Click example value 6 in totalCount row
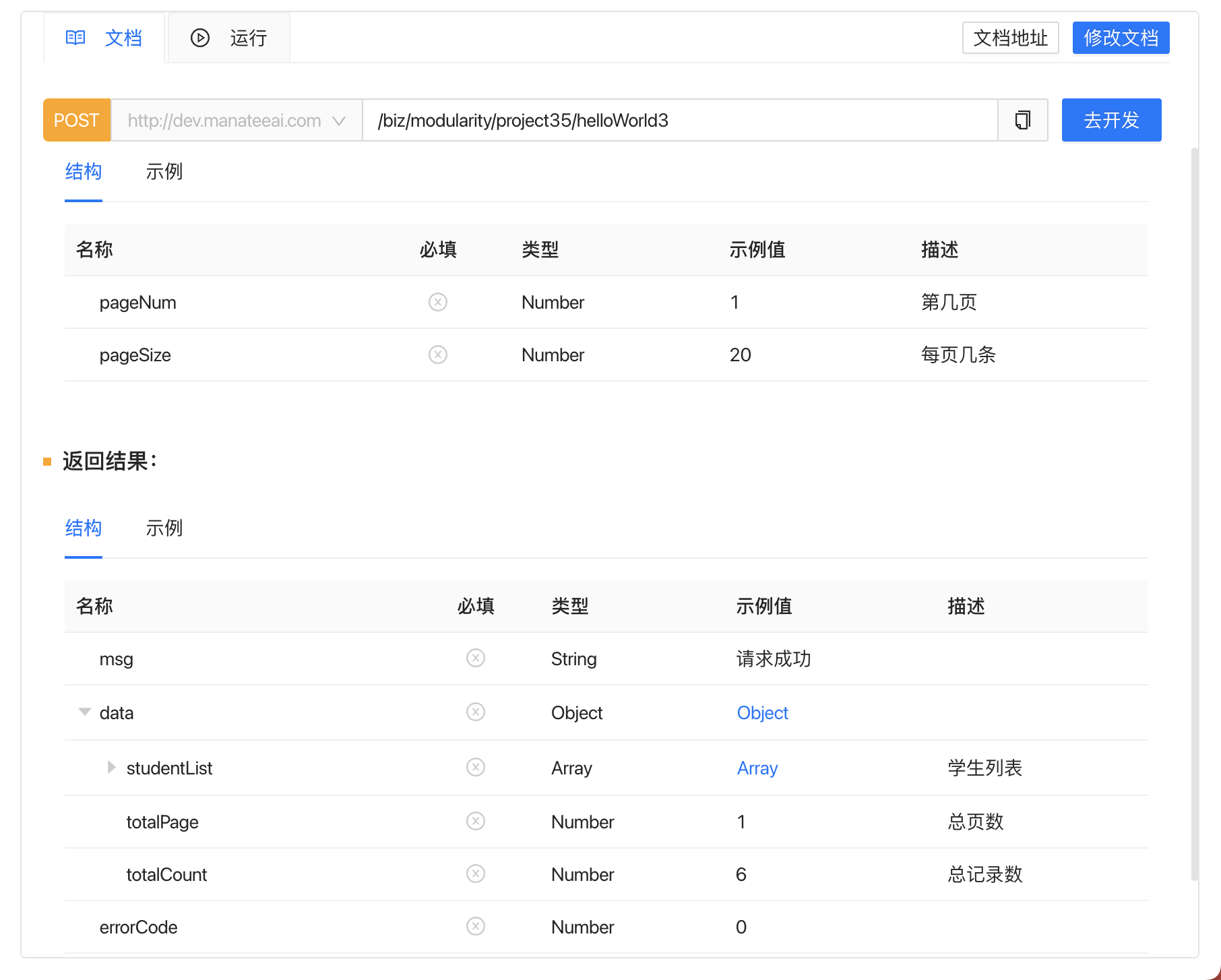1221x980 pixels. (741, 875)
